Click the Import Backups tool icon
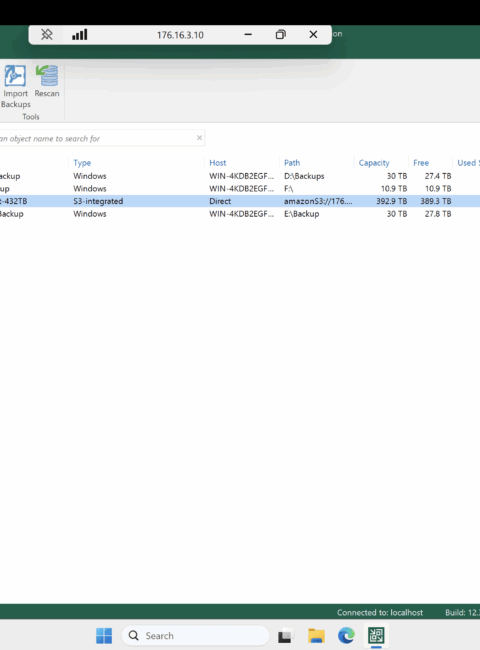Screen dimensions: 480x650 coord(15,75)
